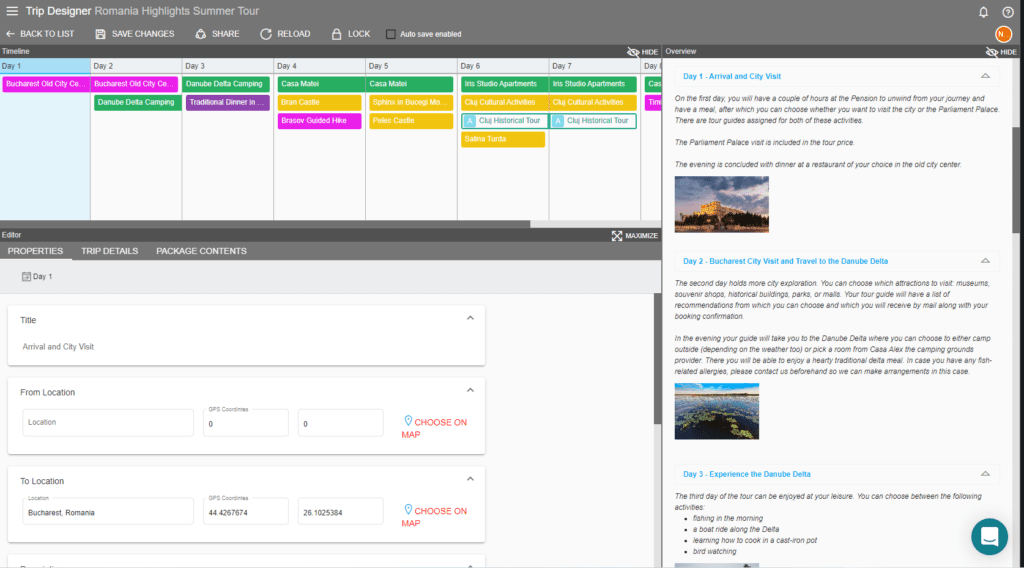Click the Day 1 calendar icon in editor
This screenshot has width=1024, height=568.
click(x=26, y=277)
